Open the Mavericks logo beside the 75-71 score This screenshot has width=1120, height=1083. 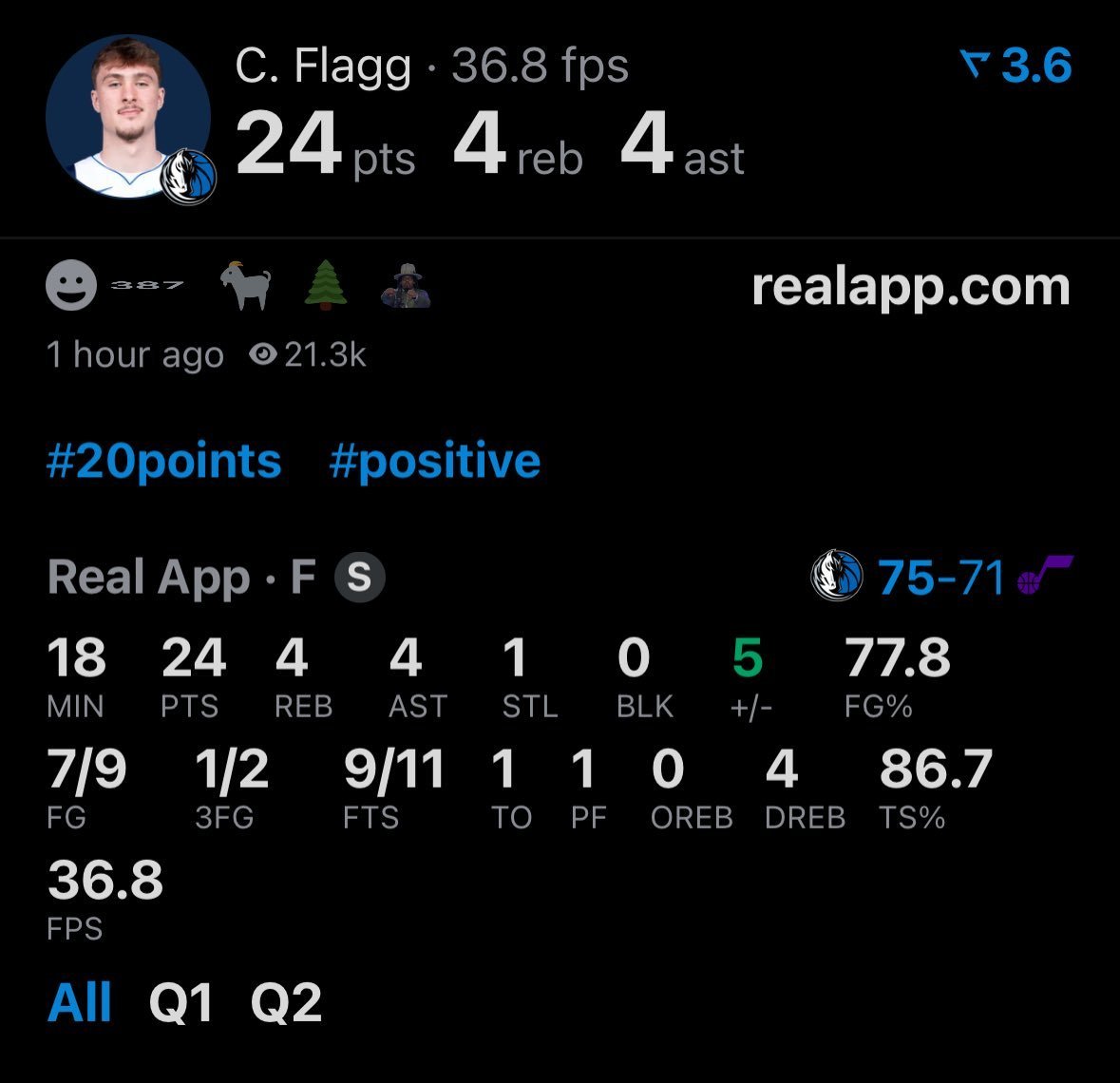(x=837, y=575)
